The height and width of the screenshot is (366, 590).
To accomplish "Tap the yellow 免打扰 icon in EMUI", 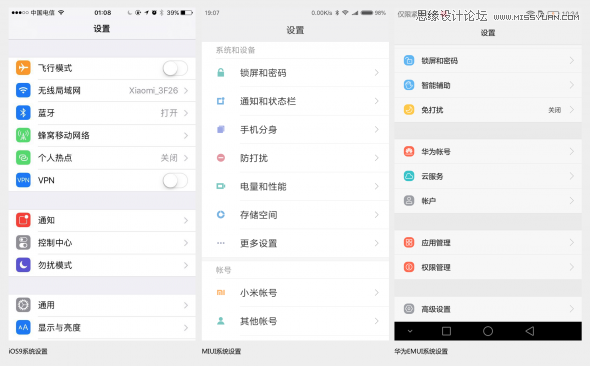I will click(409, 109).
